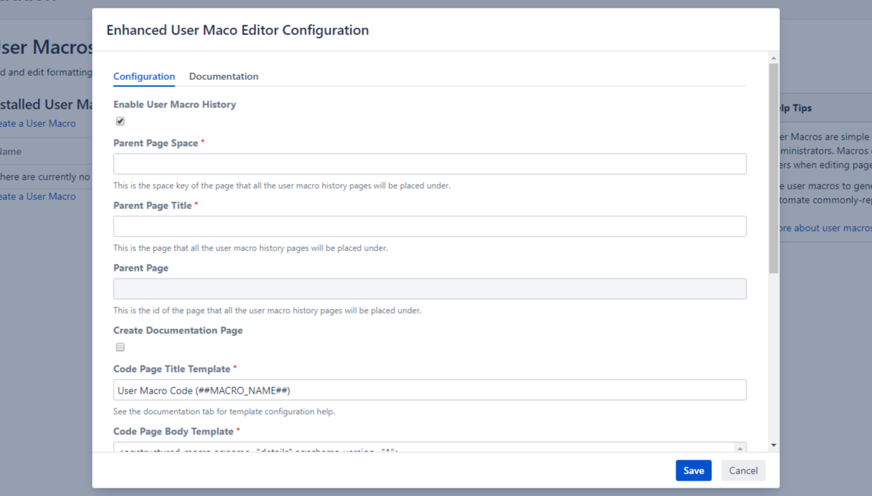Open the upper Create a User Macro link
Viewport: 872px width, 496px height.
click(37, 124)
